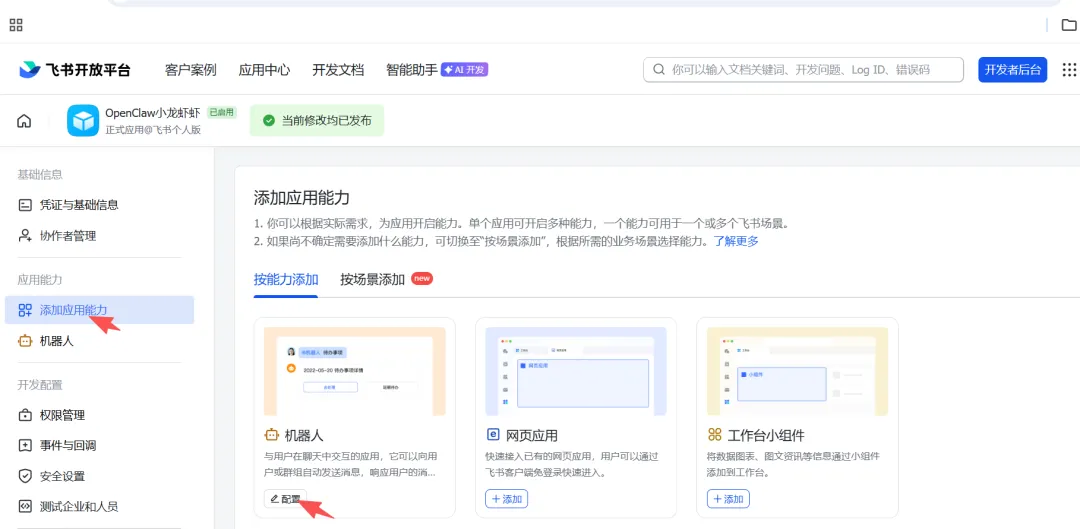Open 应用中心 in top navigation
Screen dimensions: 1080x529
[x=264, y=70]
